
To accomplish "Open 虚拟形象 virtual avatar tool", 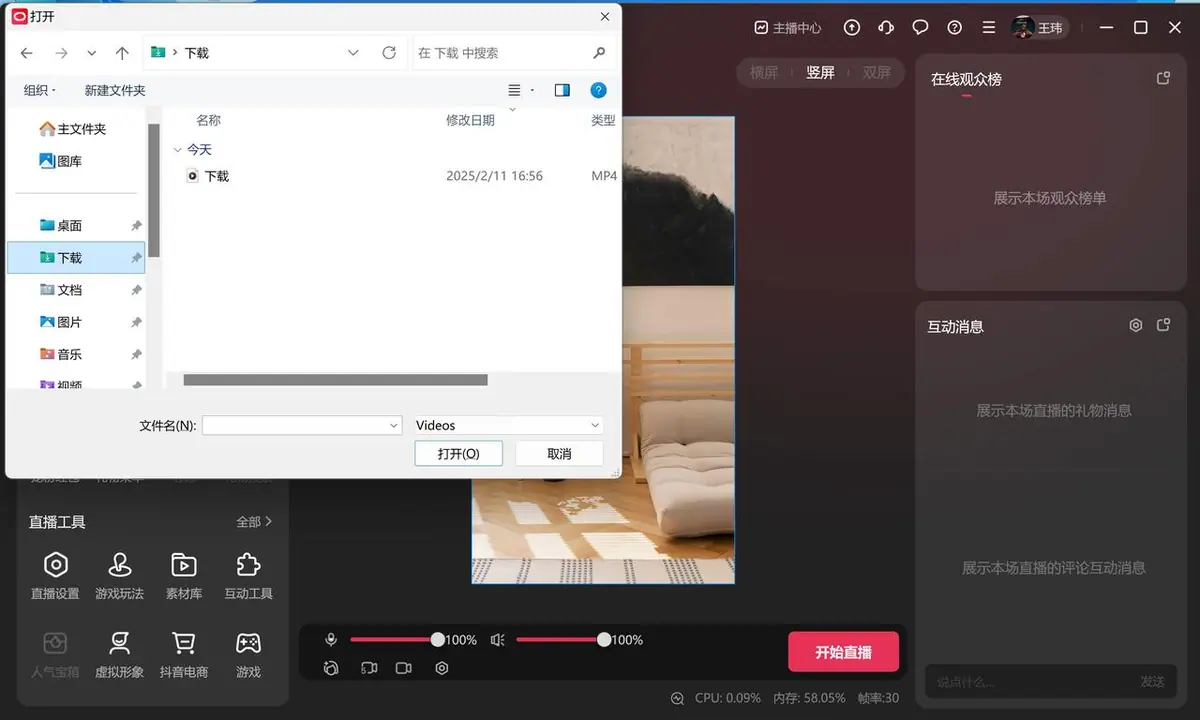I will coord(119,654).
